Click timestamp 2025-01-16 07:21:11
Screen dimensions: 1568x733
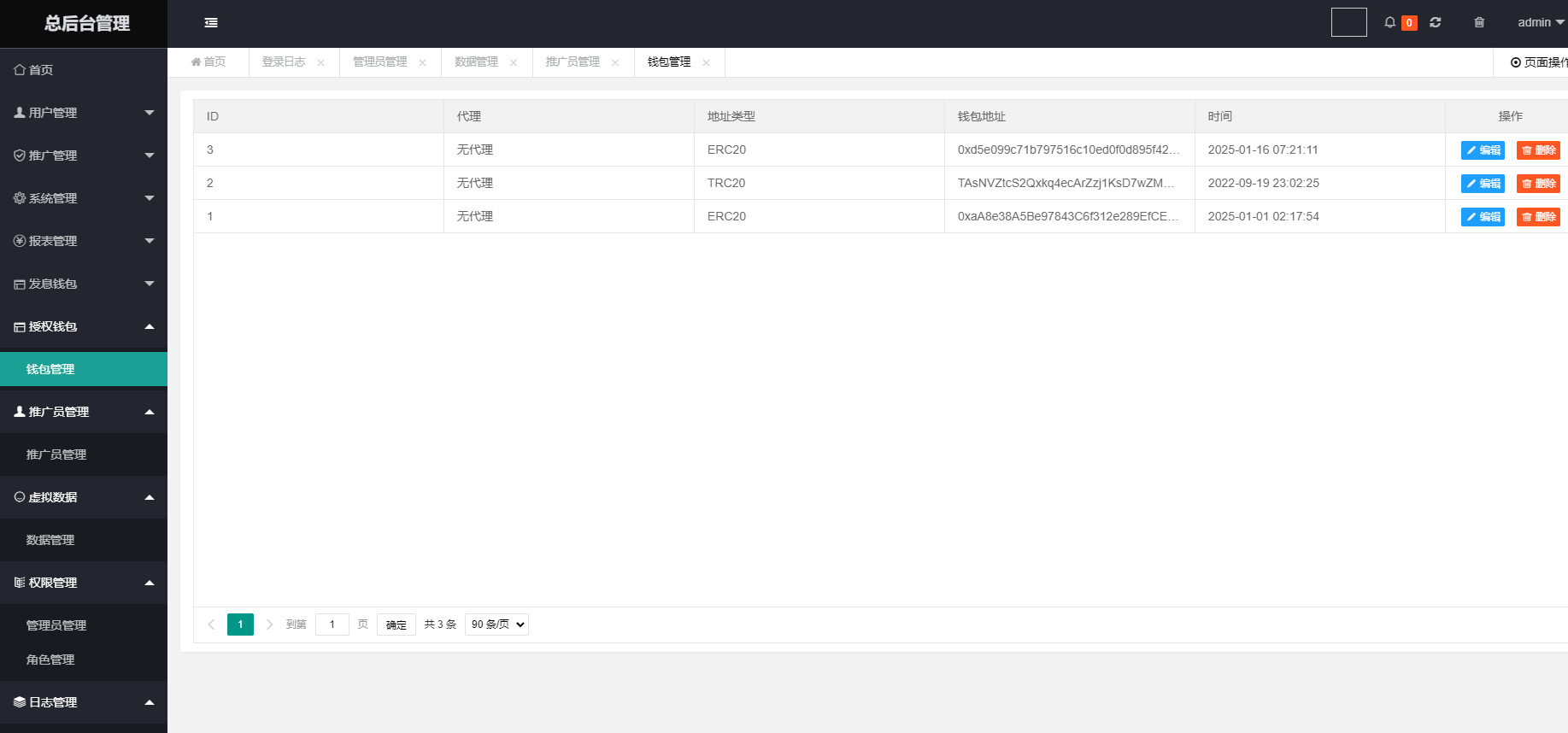point(1263,150)
